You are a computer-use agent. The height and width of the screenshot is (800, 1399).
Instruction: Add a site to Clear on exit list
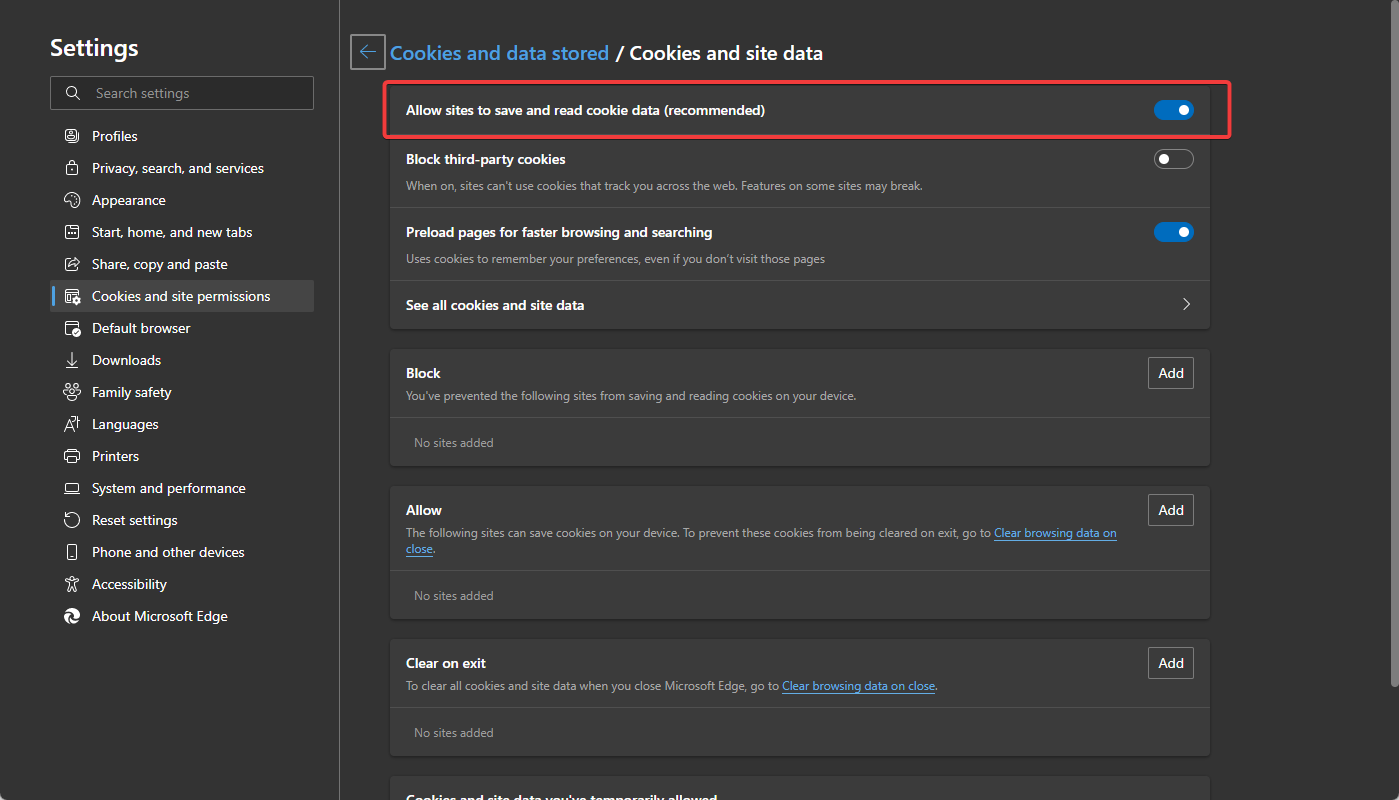1171,663
